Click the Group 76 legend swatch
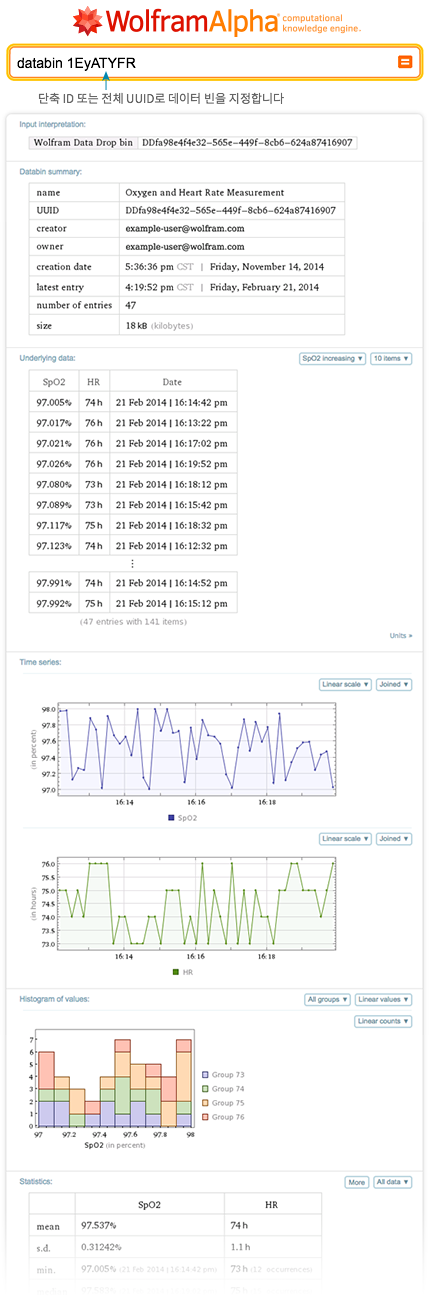 [x=205, y=1116]
